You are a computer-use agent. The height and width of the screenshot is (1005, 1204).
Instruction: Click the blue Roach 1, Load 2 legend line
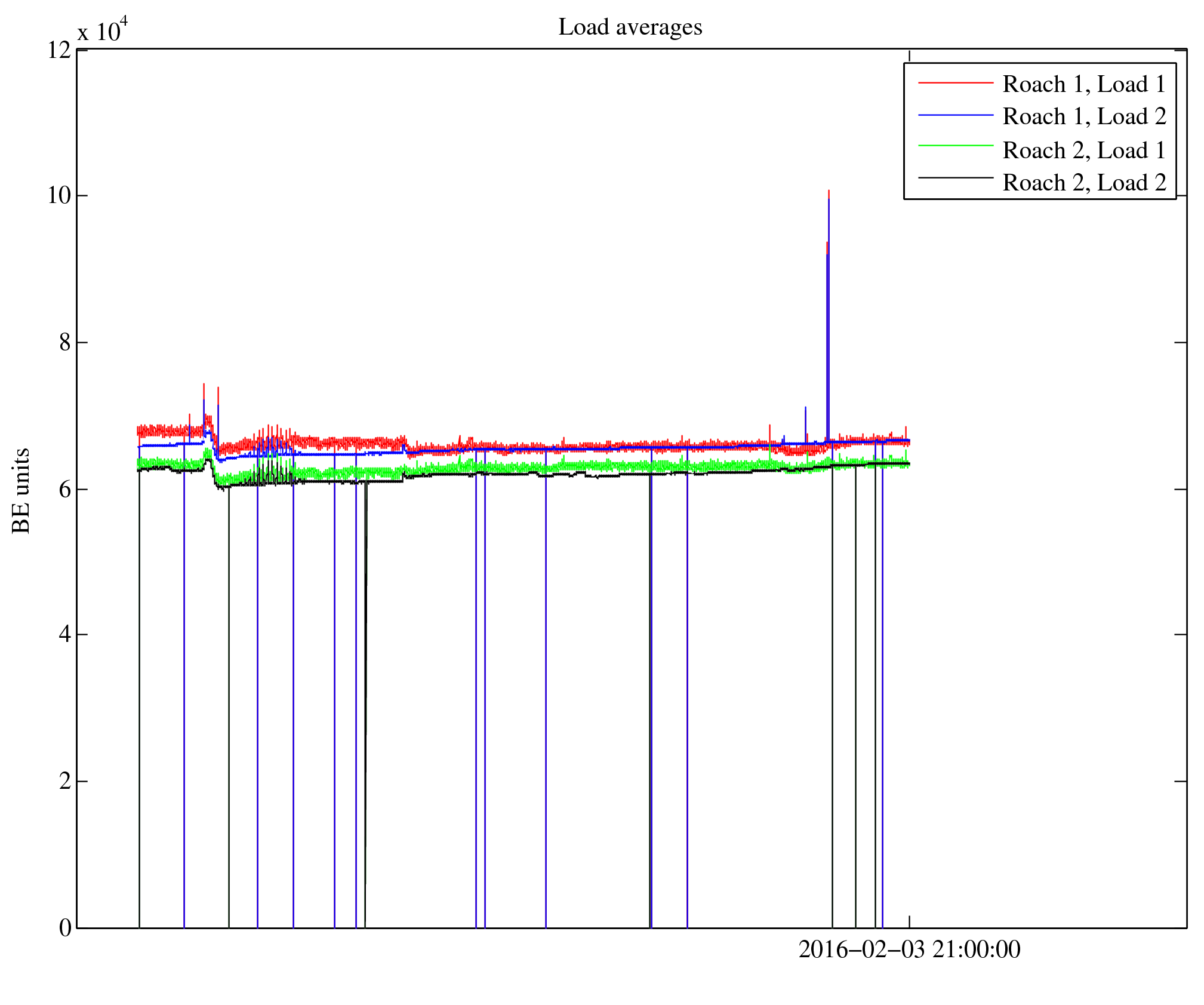coord(955,115)
